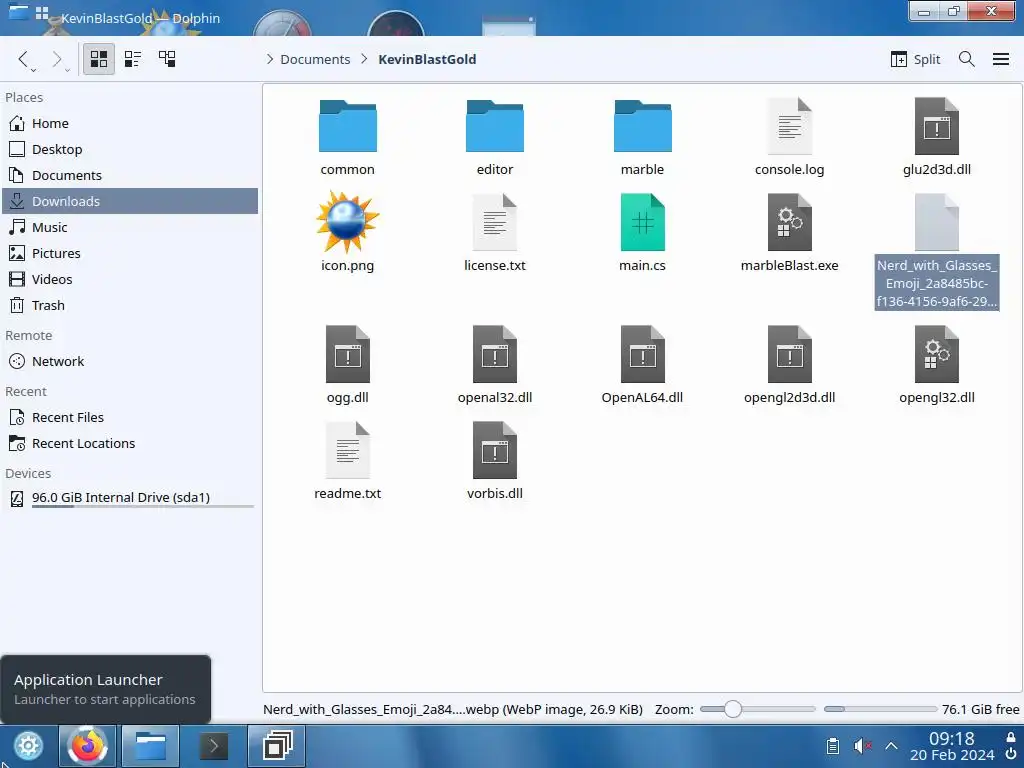Select the readme.txt file
Viewport: 1024px width, 768px height.
[x=347, y=461]
